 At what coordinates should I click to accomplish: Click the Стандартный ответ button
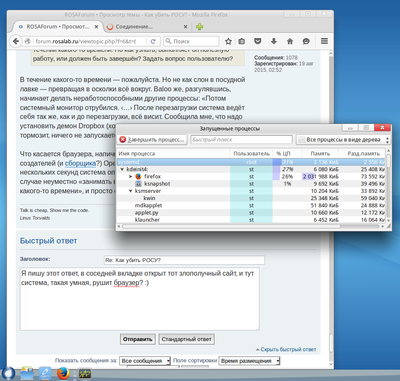[186, 339]
